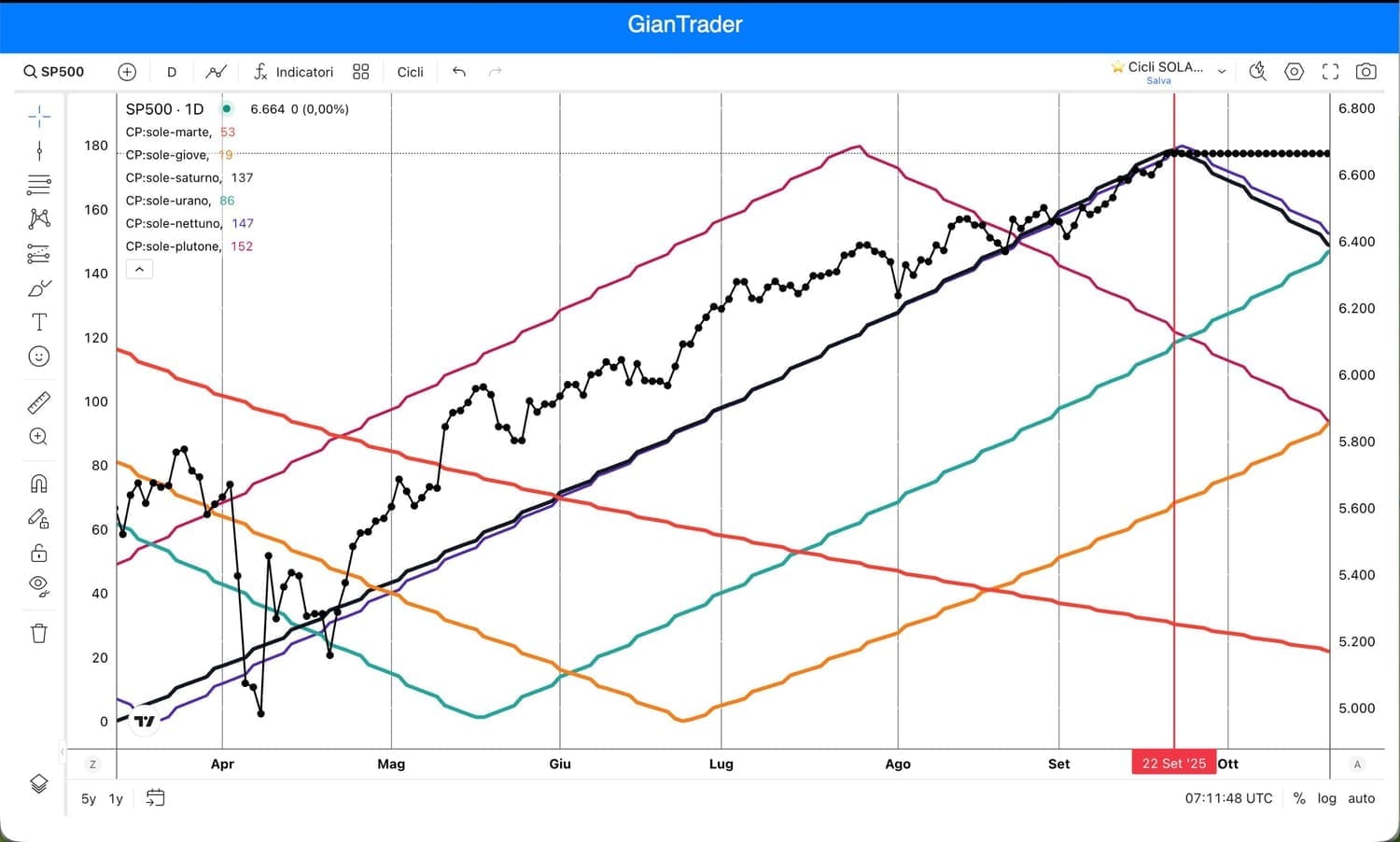Toggle the magnet snap mode

point(39,484)
